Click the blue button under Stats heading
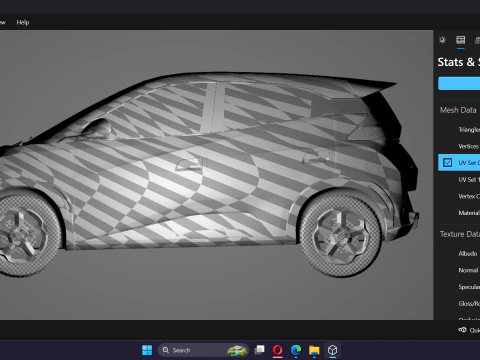This screenshot has width=480, height=360. pyautogui.click(x=459, y=83)
